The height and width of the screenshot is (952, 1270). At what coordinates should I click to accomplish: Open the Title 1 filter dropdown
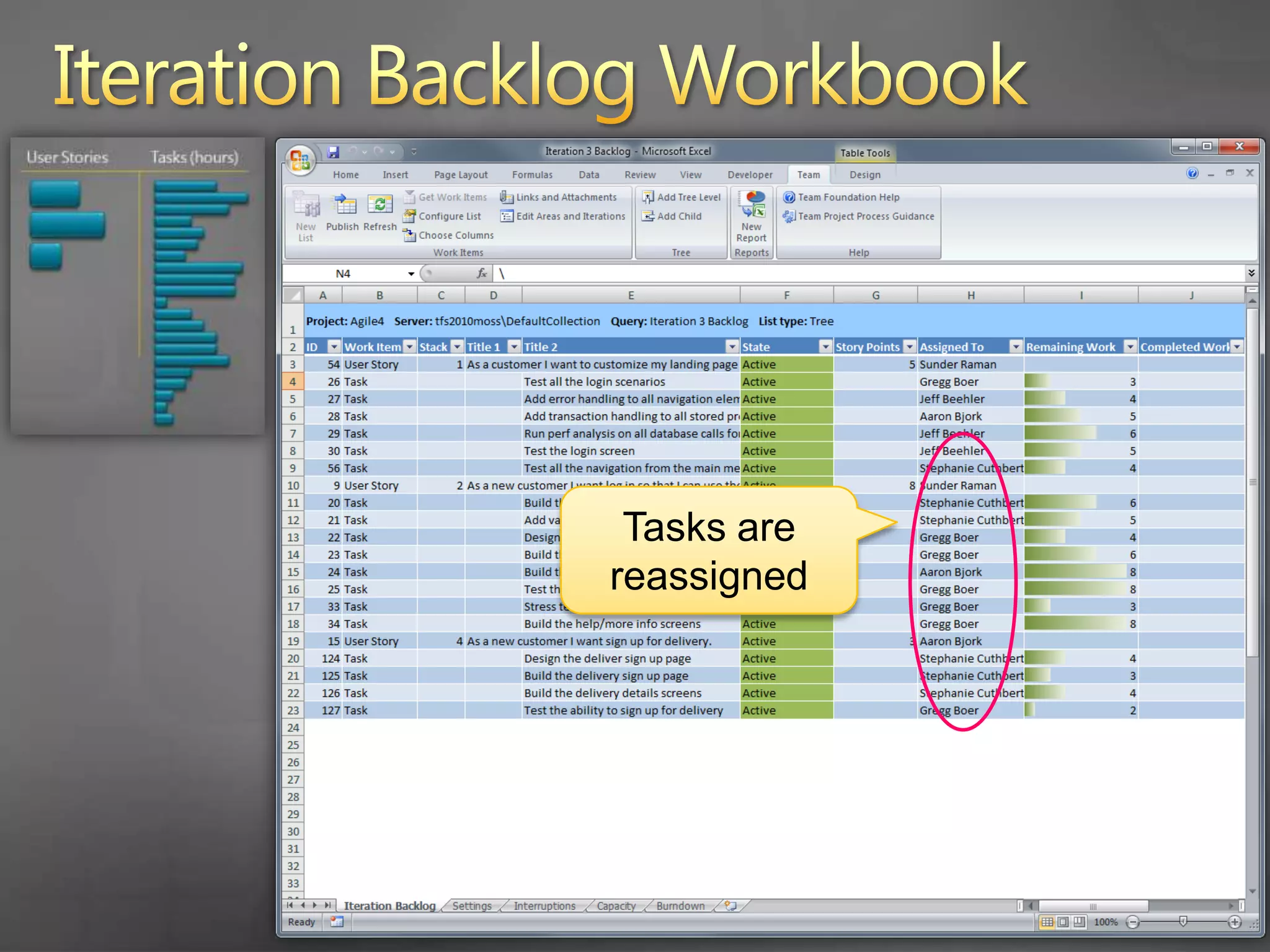pos(514,346)
